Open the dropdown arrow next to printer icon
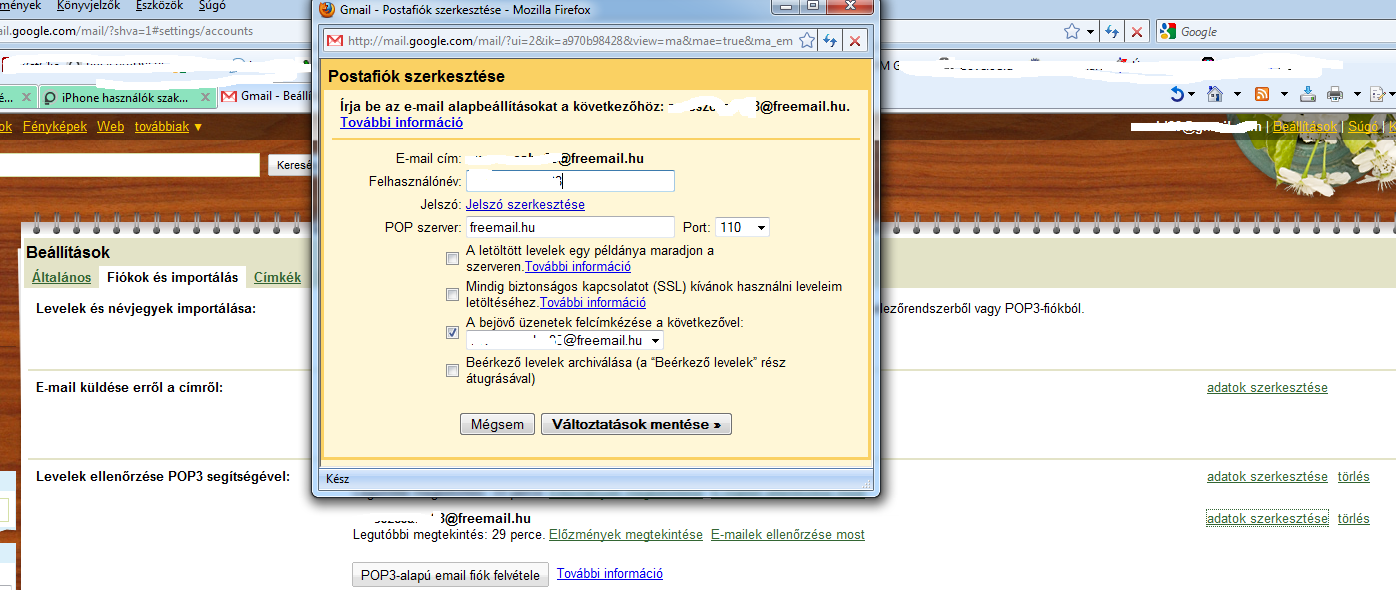The height and width of the screenshot is (590, 1396). point(1356,94)
